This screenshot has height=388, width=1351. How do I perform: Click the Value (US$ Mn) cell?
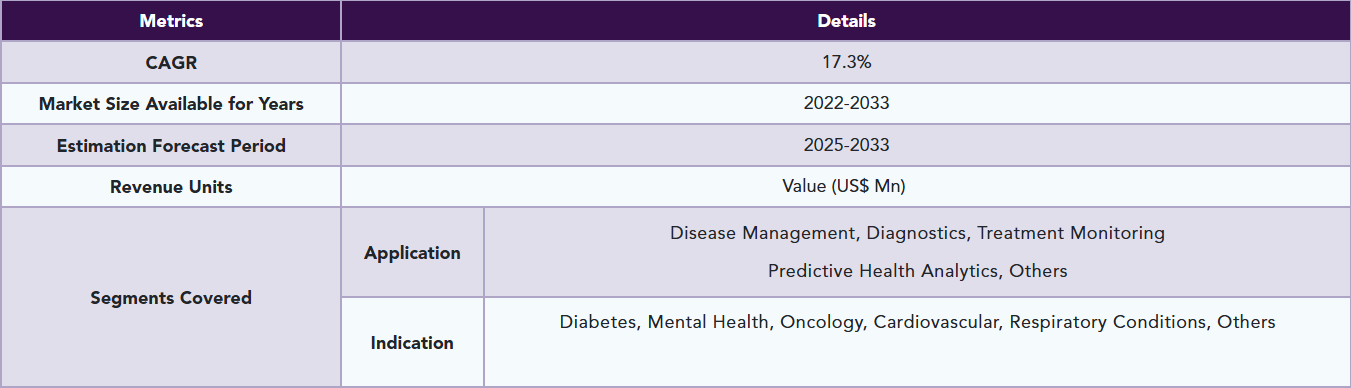846,187
